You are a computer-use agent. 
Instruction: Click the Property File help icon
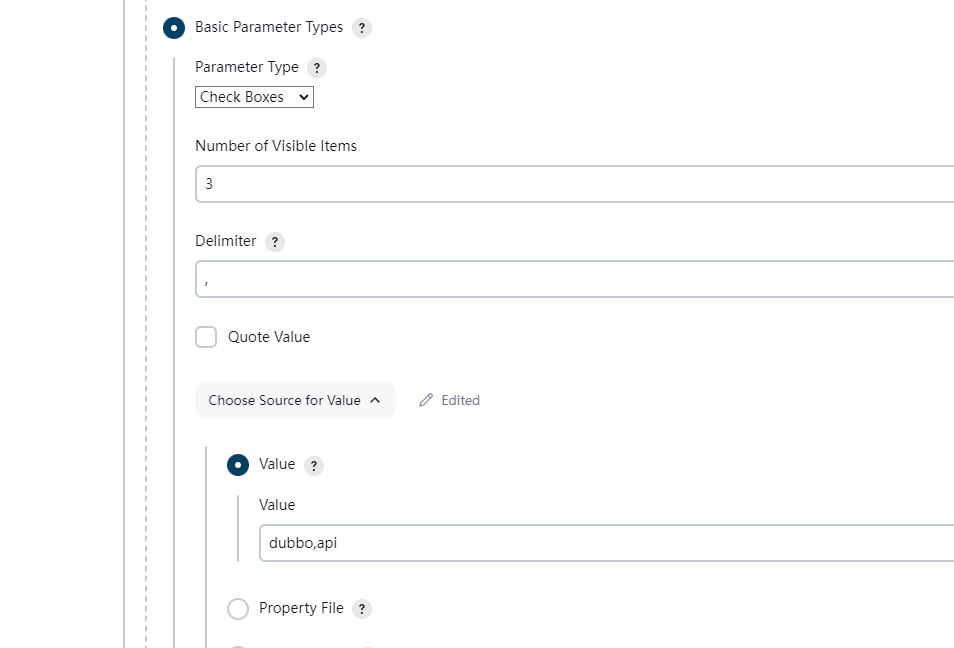pyautogui.click(x=361, y=609)
